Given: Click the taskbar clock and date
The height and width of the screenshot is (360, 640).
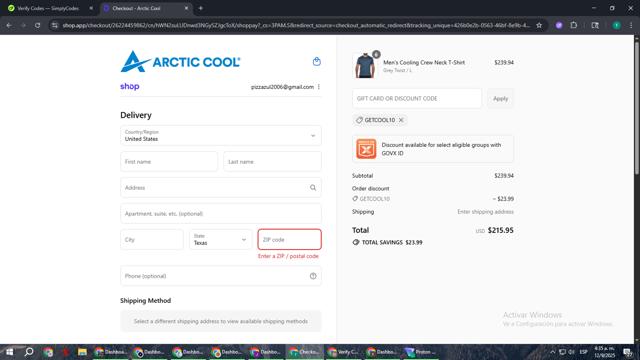Looking at the screenshot, I should [x=604, y=352].
